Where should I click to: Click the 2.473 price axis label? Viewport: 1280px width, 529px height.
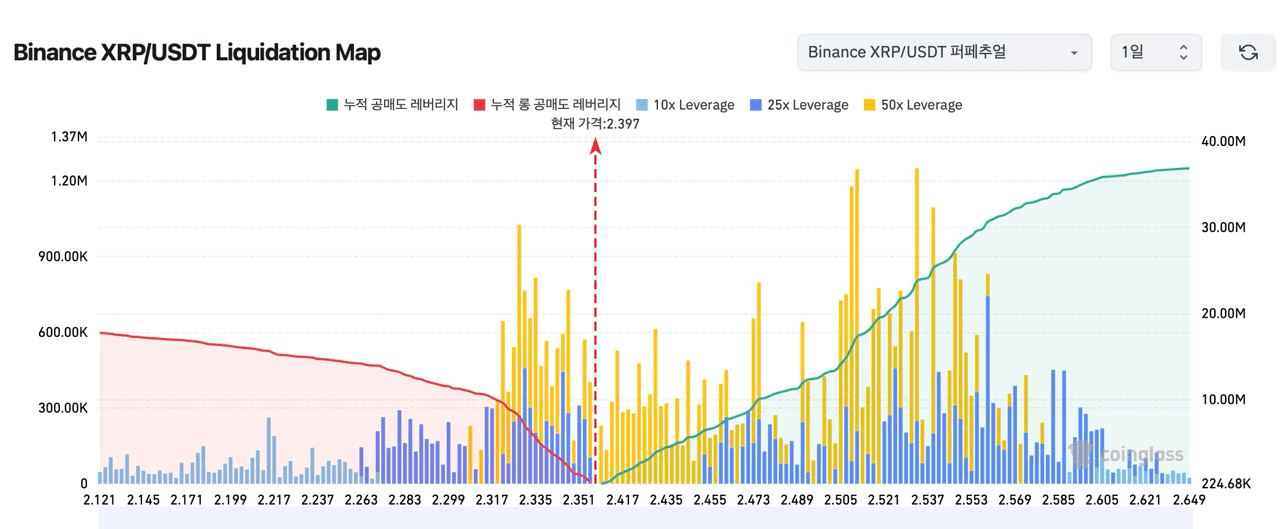753,500
